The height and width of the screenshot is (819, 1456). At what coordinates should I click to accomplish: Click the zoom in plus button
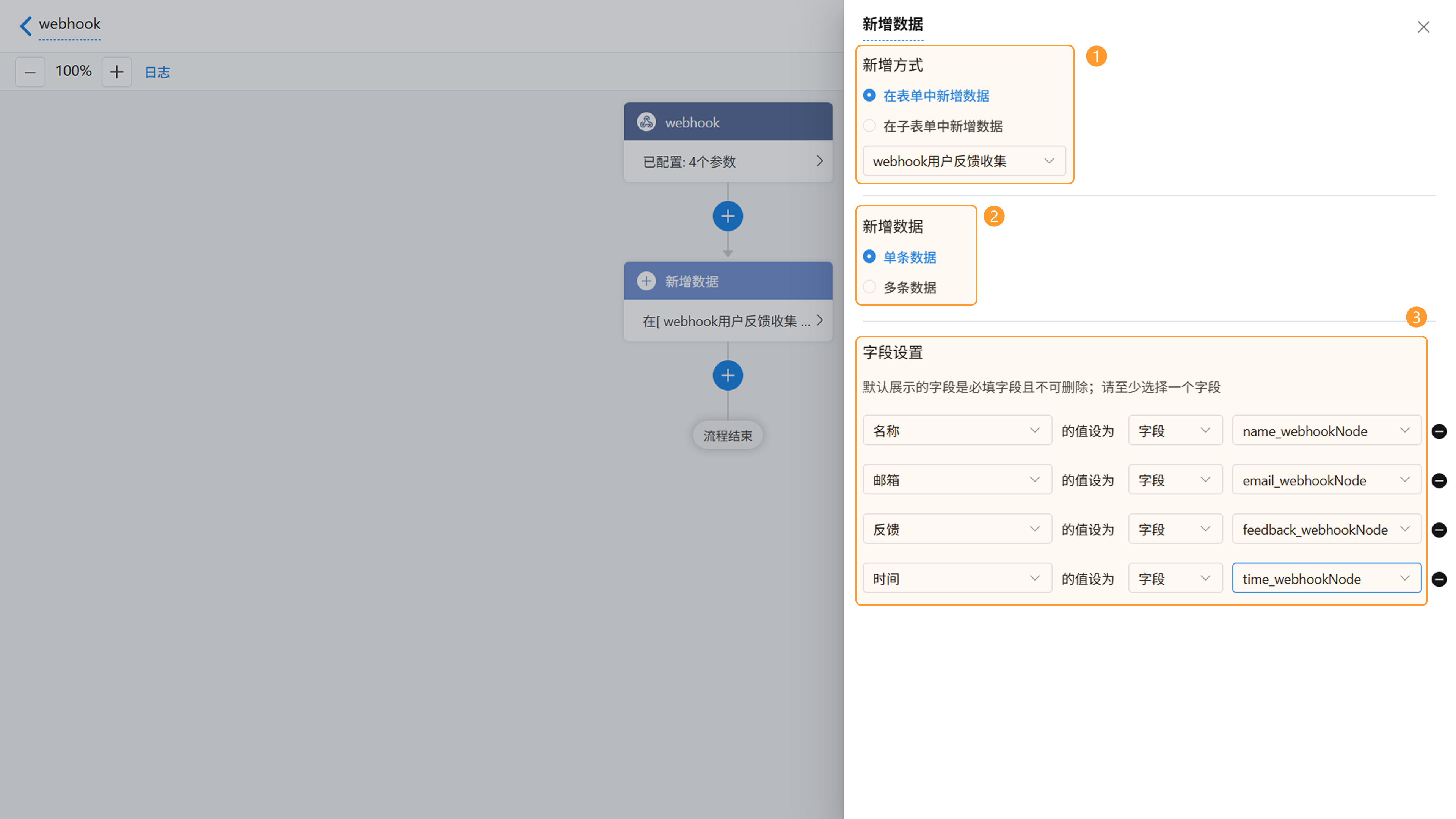[116, 72]
